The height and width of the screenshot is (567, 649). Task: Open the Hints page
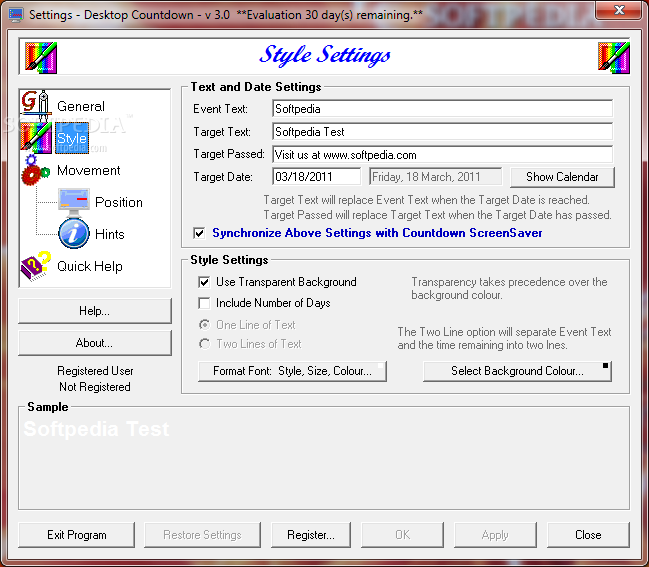pyautogui.click(x=110, y=234)
